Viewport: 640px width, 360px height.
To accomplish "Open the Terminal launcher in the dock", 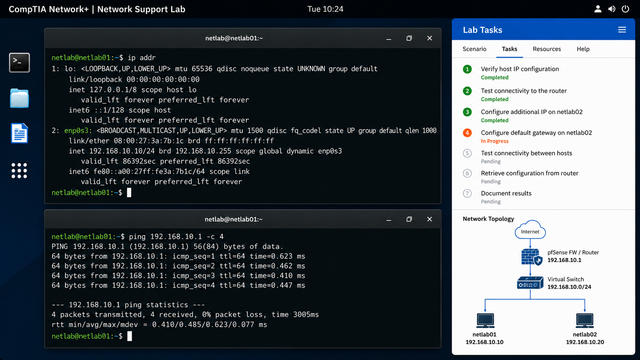I will click(x=19, y=62).
